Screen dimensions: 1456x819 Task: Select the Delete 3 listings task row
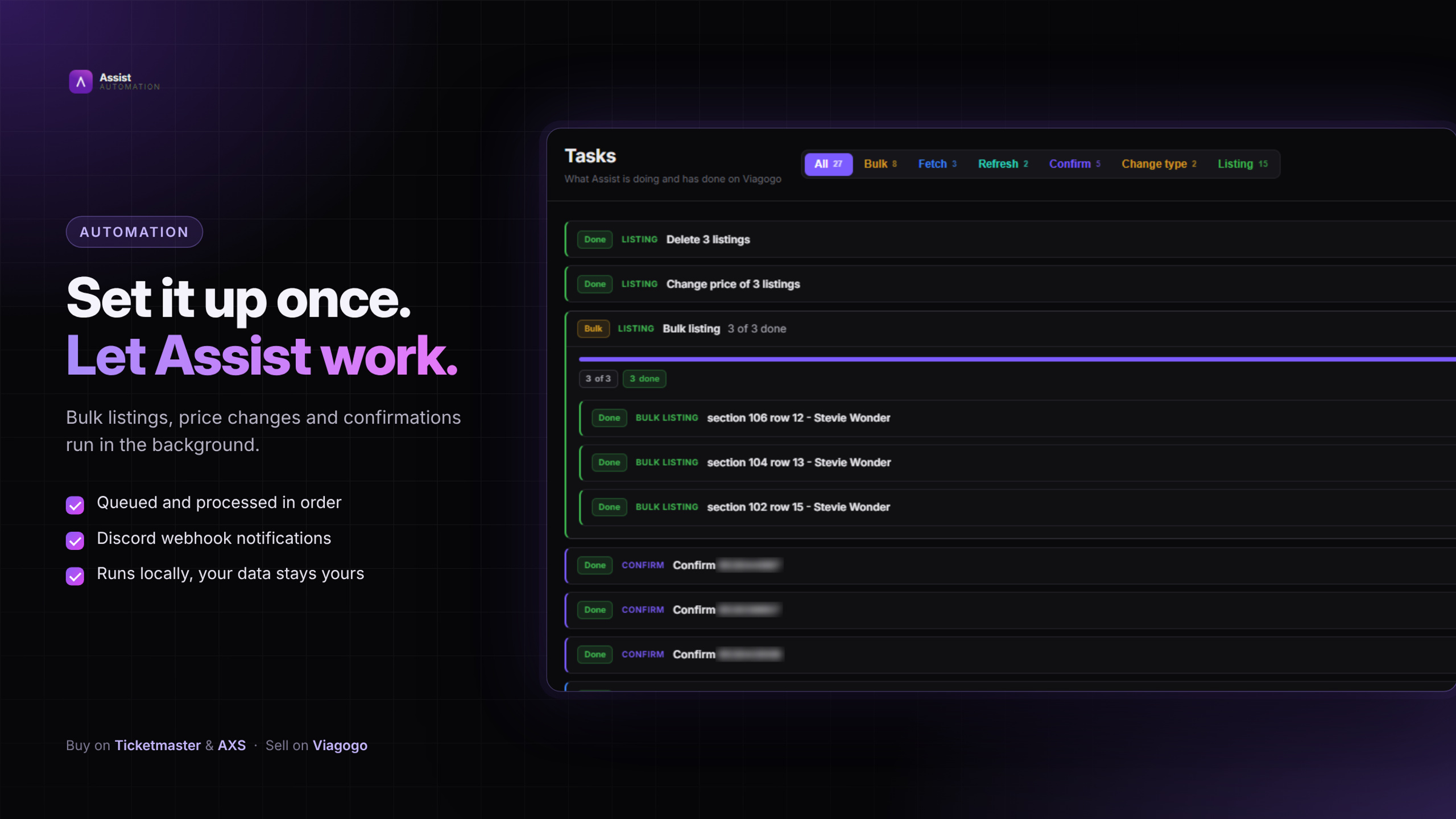[x=1010, y=239]
